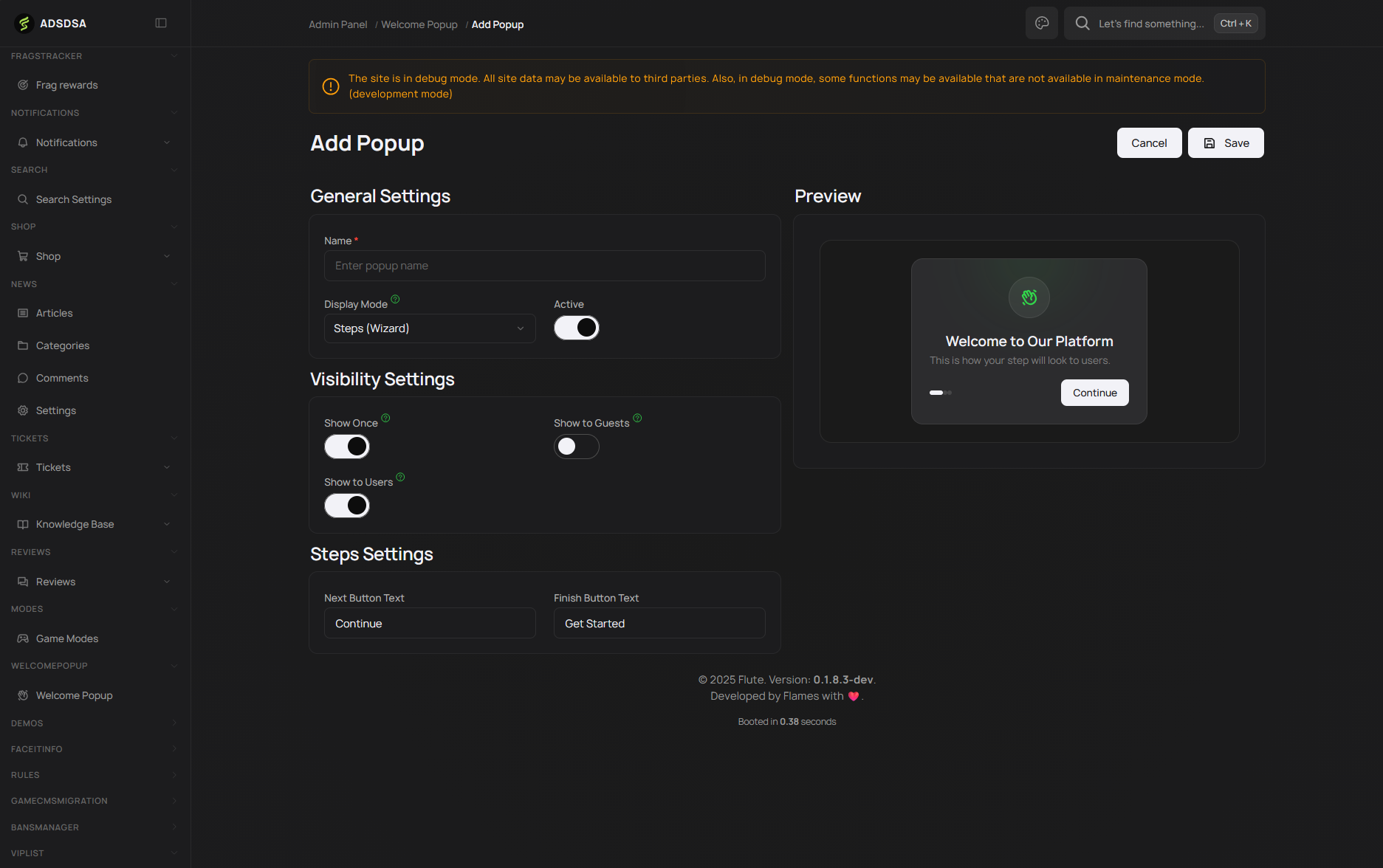Click the waving hand icon in preview
The height and width of the screenshot is (868, 1383).
[x=1029, y=297]
